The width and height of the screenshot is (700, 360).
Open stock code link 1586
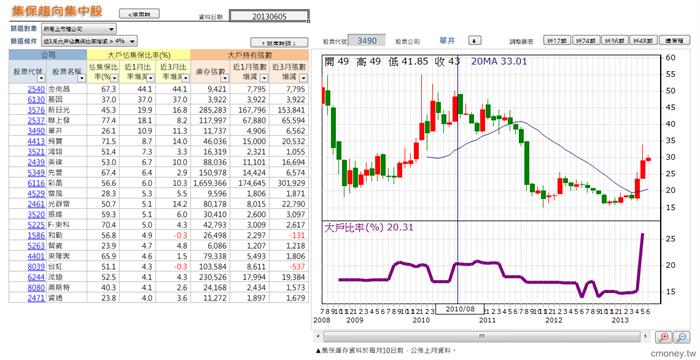coord(36,235)
